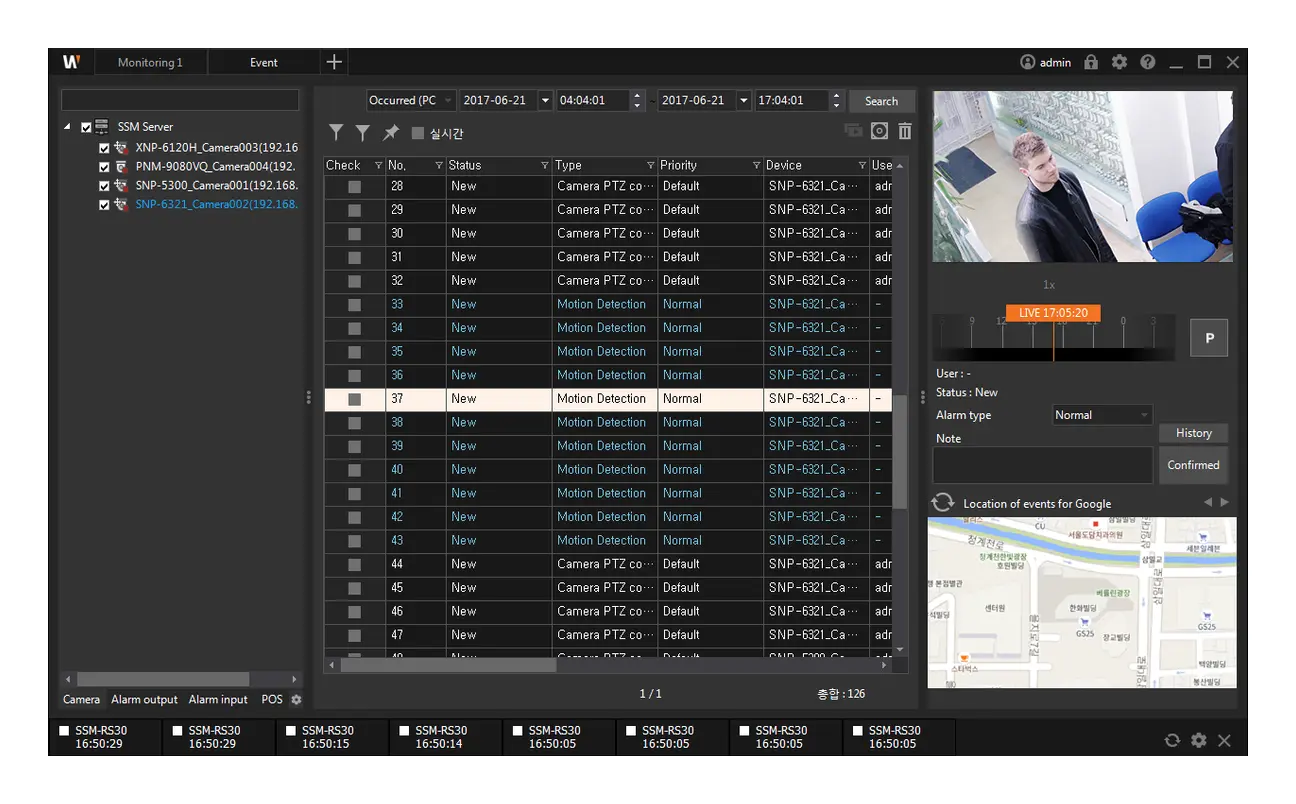Image resolution: width=1296 pixels, height=804 pixels.
Task: Click the LIVE 17:05:20 timeline marker
Action: tap(1053, 313)
